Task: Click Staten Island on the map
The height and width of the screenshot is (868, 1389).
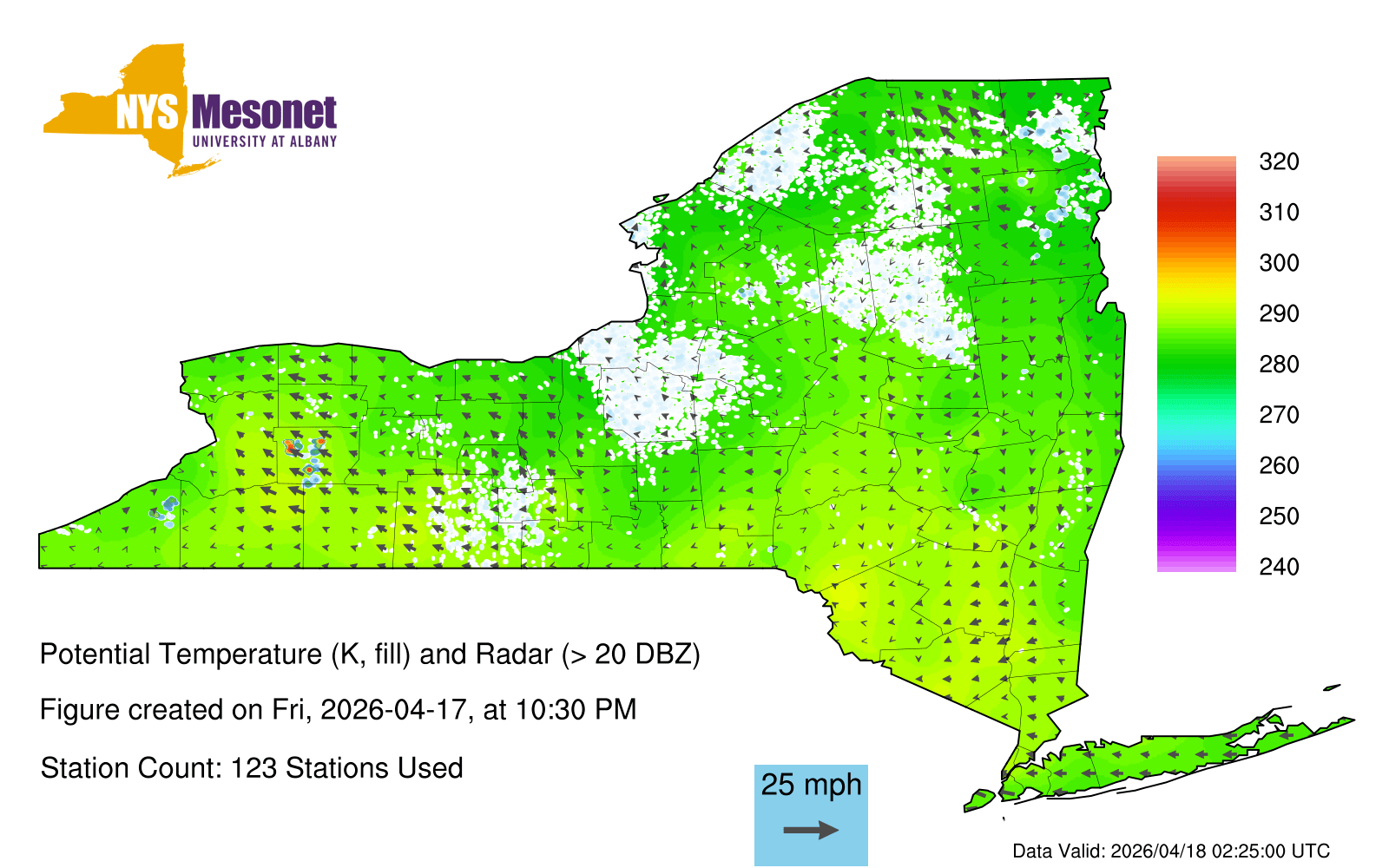Action: pyautogui.click(x=980, y=799)
